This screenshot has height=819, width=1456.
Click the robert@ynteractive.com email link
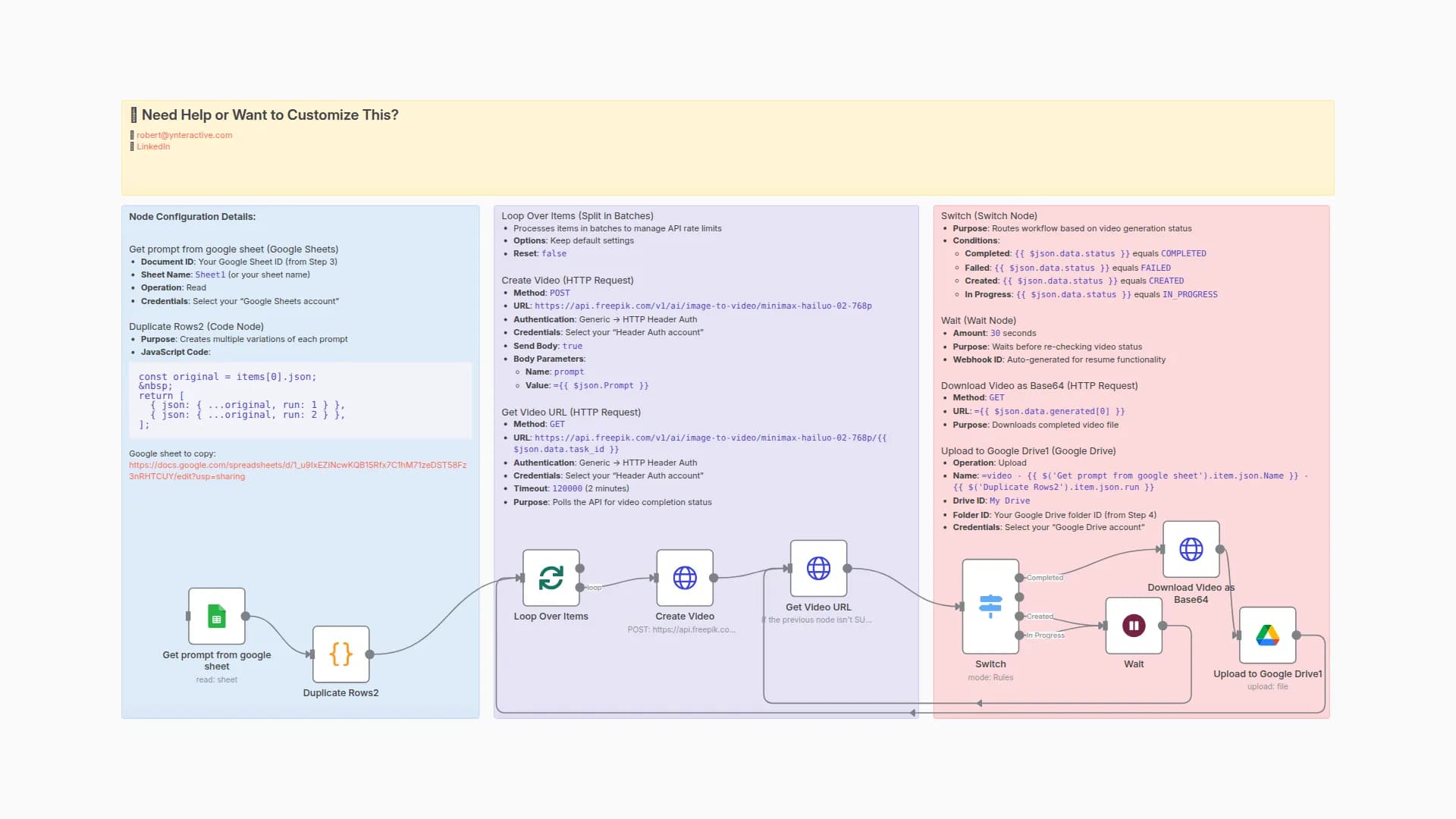pyautogui.click(x=184, y=135)
